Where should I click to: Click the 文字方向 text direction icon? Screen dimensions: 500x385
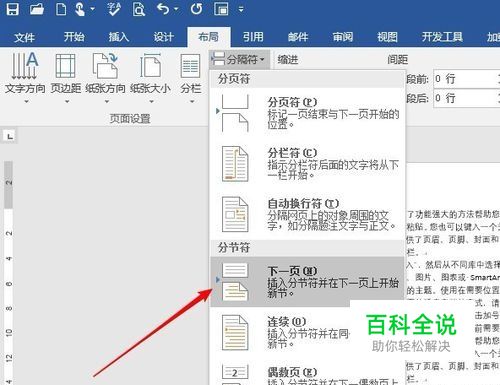[25, 65]
